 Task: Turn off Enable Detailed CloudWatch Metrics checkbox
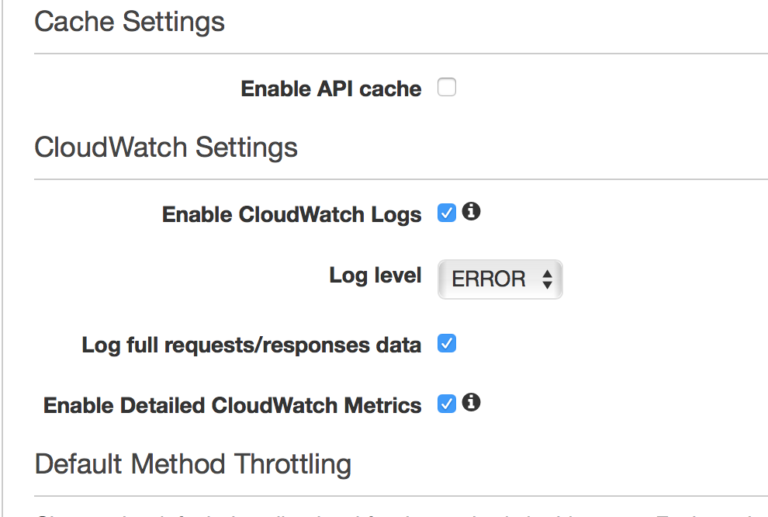447,404
